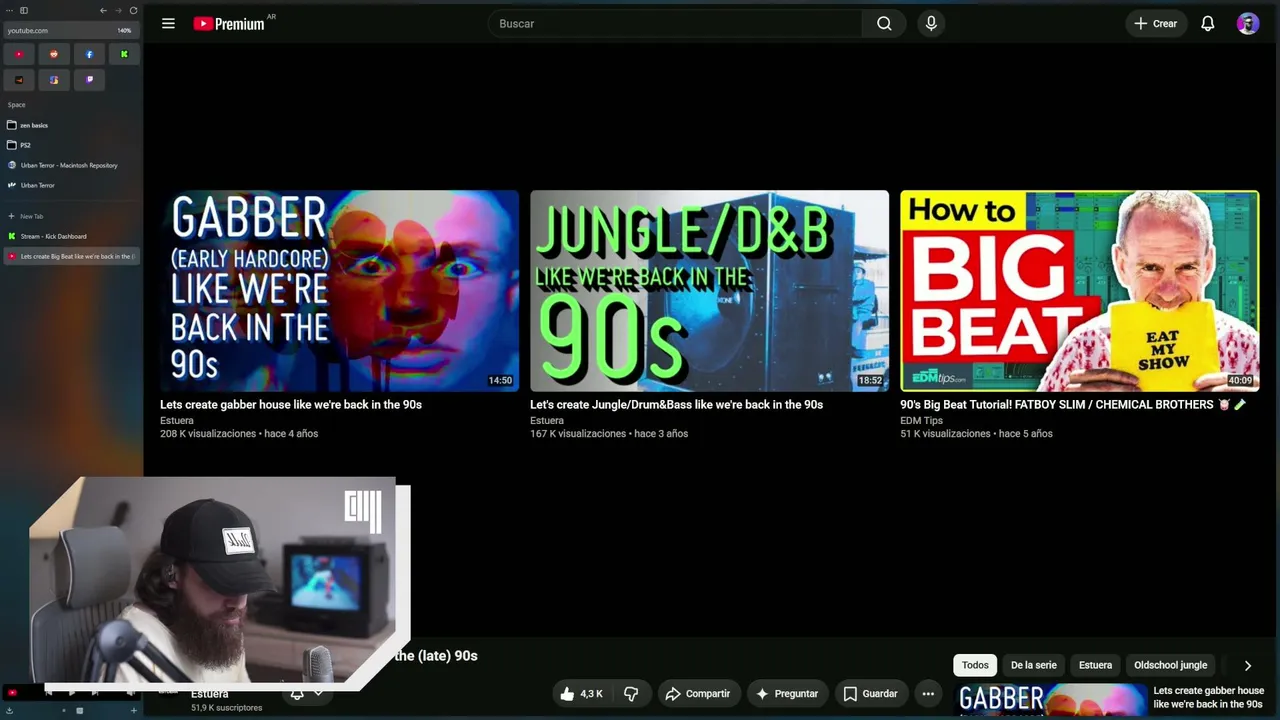
Task: Open the pinned colorful S tab icon
Action: [x=54, y=79]
